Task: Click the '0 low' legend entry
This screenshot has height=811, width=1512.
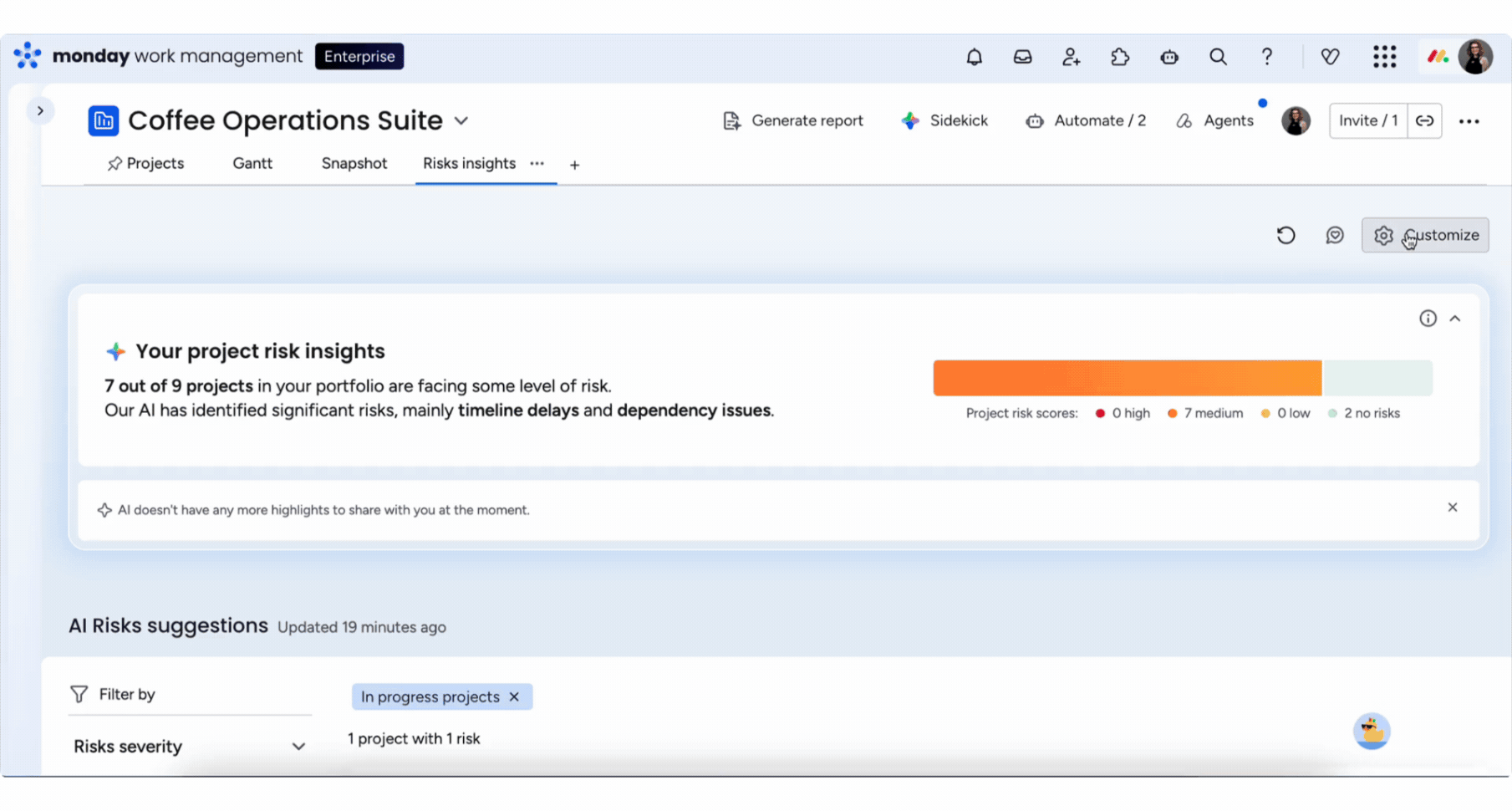Action: (x=1285, y=414)
